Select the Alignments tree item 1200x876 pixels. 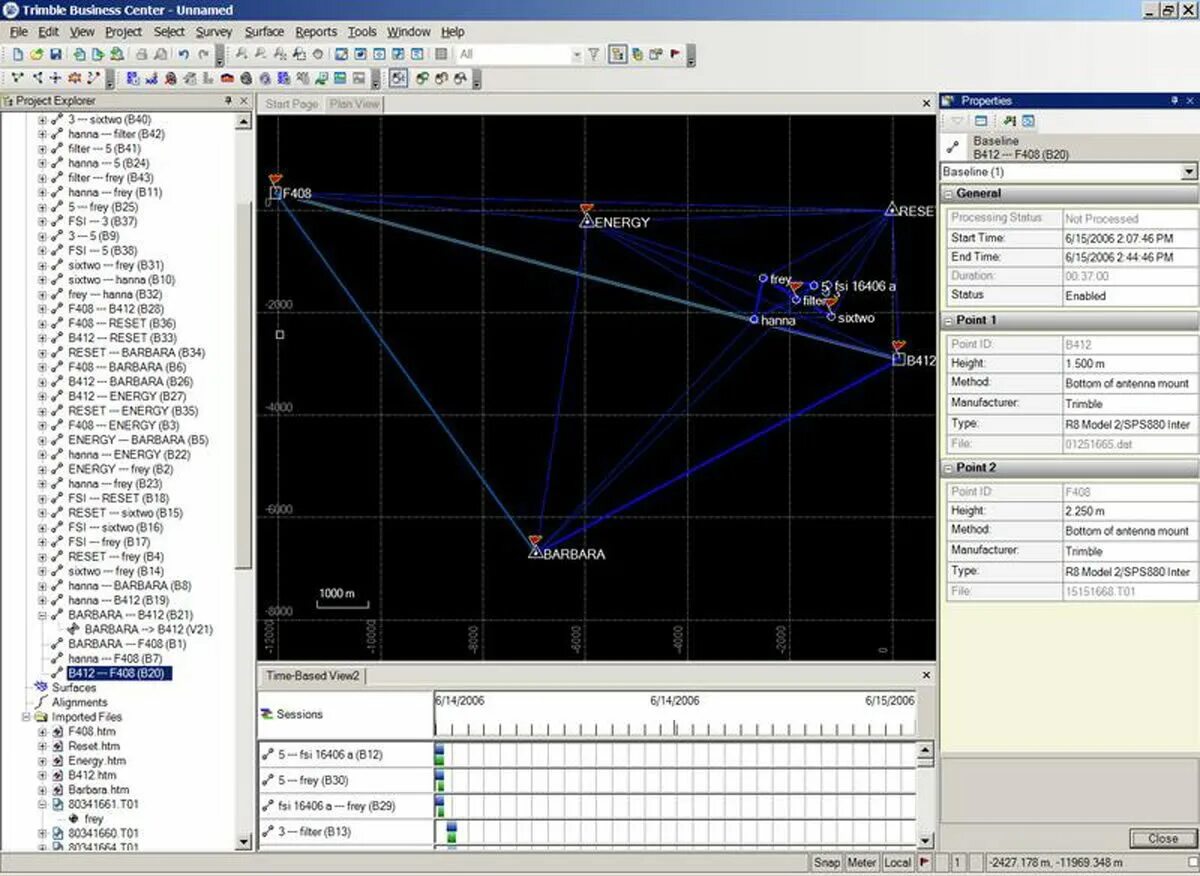(x=79, y=703)
